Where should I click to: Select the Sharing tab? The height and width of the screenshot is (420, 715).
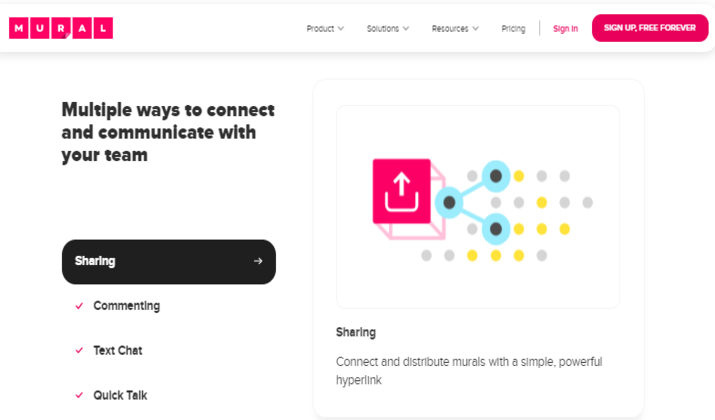pos(169,262)
